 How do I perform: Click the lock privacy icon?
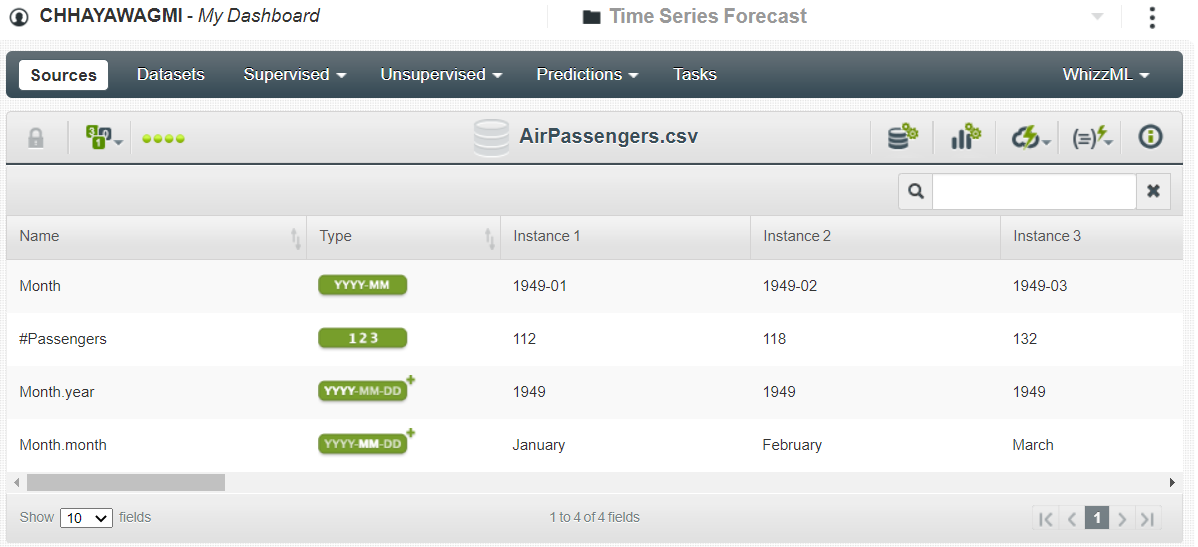(36, 138)
